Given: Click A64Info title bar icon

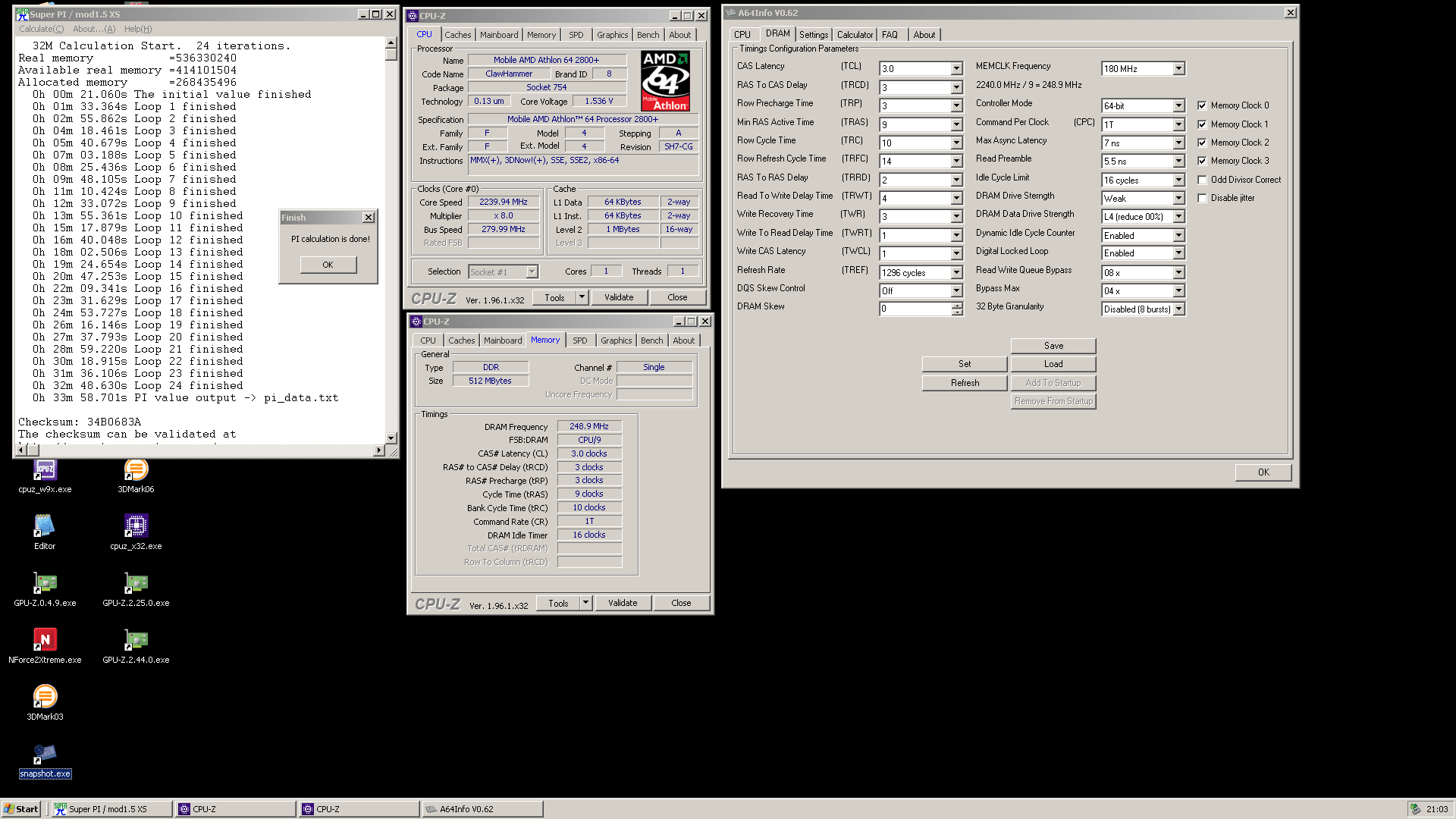Looking at the screenshot, I should click(731, 13).
